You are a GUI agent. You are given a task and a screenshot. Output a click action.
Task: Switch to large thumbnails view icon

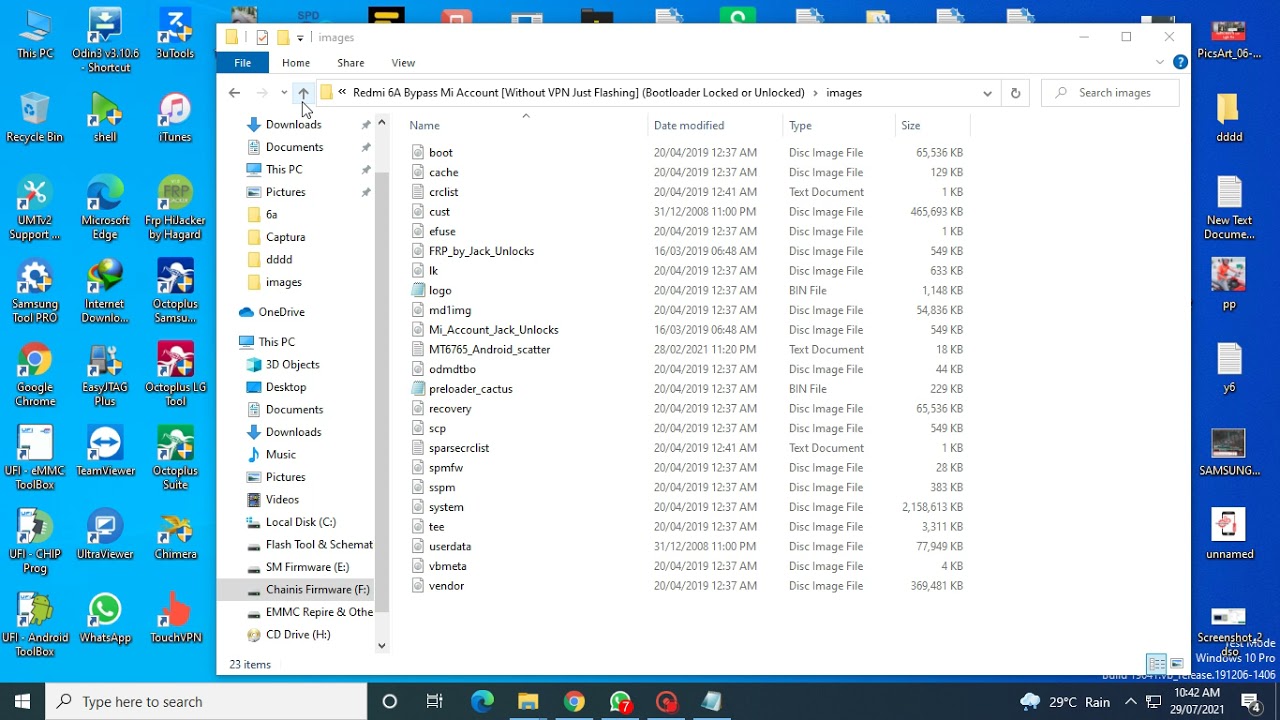(x=1177, y=664)
